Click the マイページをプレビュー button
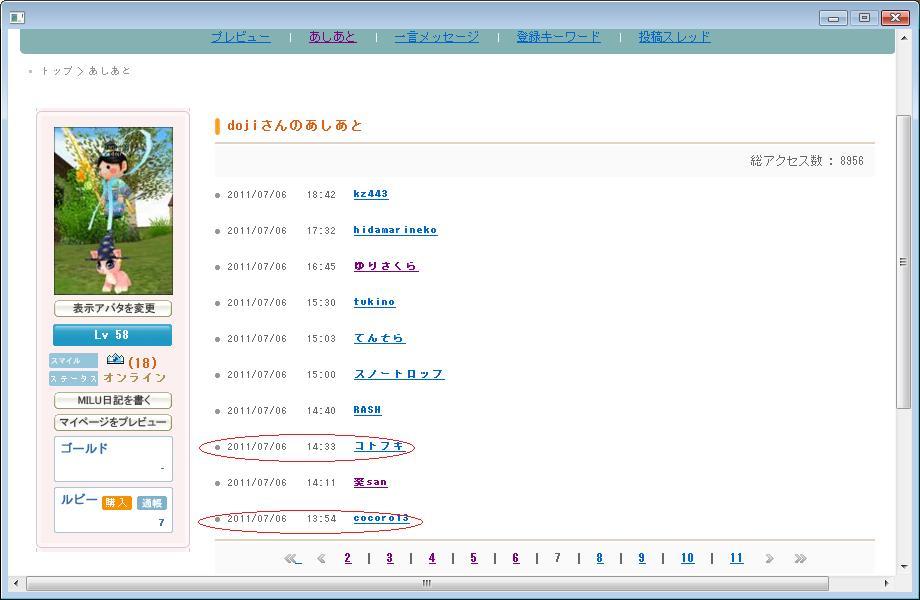The image size is (920, 600). point(112,422)
